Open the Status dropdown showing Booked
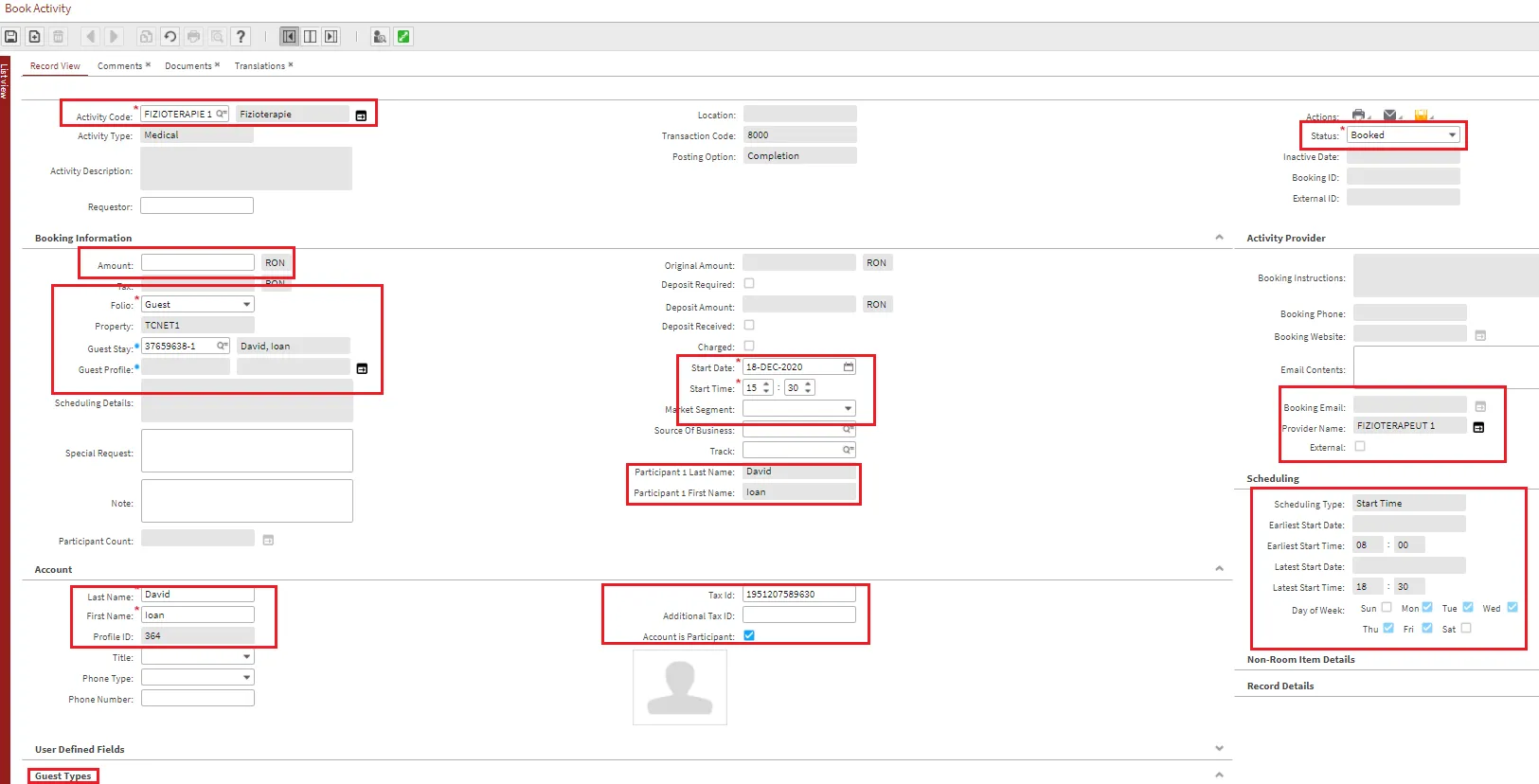1539x784 pixels. click(1404, 135)
